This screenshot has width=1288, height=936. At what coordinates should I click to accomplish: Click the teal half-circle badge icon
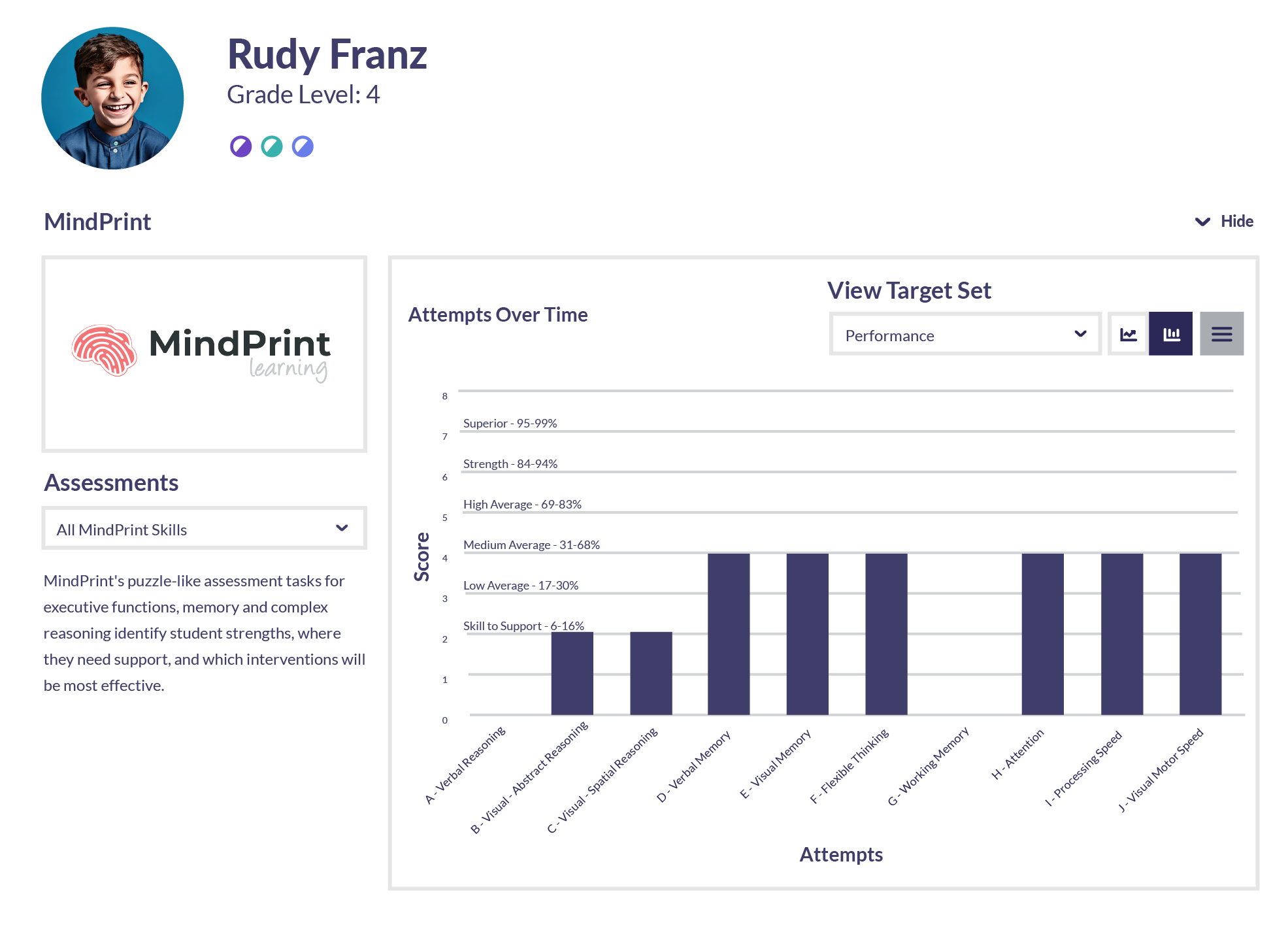272,146
